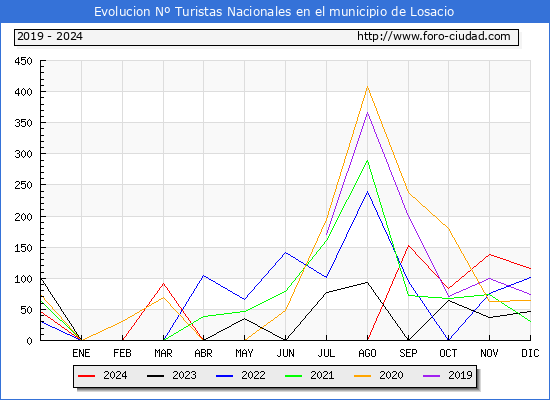Click the chart title mentioning Losacio
This screenshot has height=400, width=550.
[x=274, y=12]
